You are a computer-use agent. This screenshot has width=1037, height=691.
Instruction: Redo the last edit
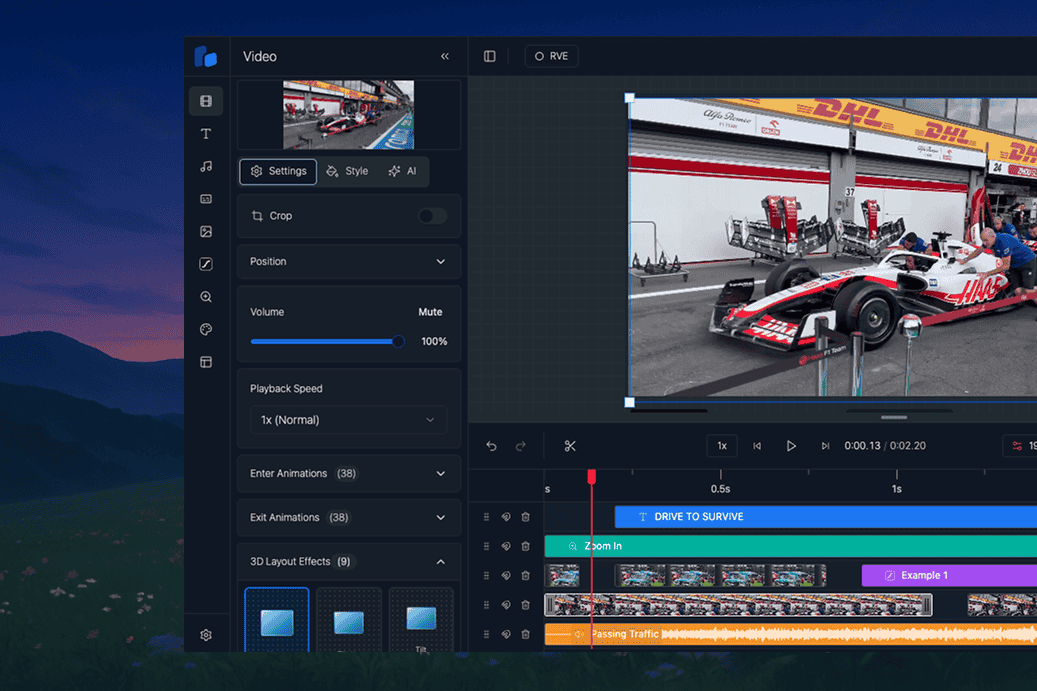tap(520, 446)
